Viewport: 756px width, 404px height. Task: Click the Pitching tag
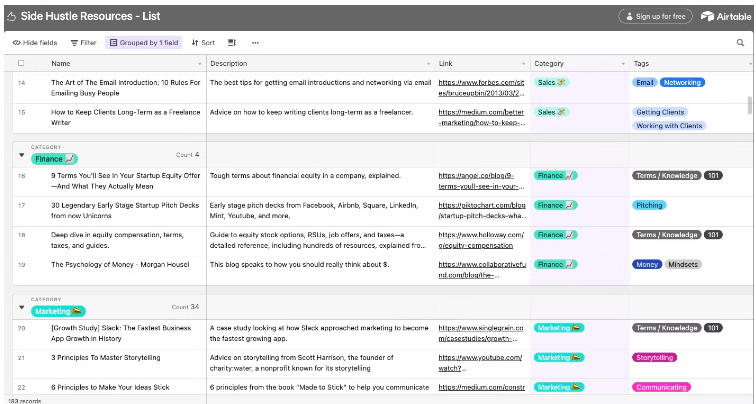tap(649, 205)
